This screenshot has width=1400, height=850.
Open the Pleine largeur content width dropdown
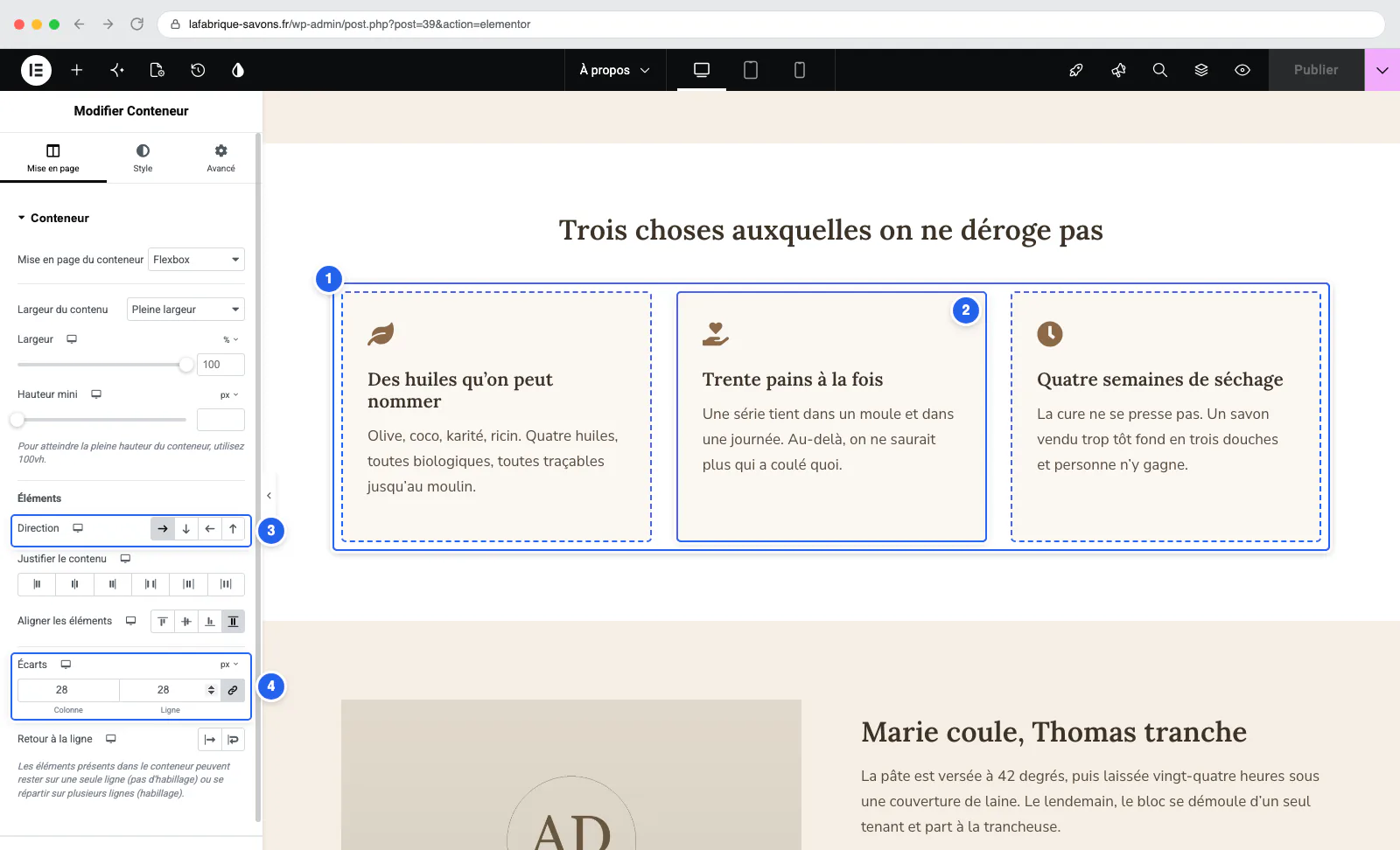185,310
